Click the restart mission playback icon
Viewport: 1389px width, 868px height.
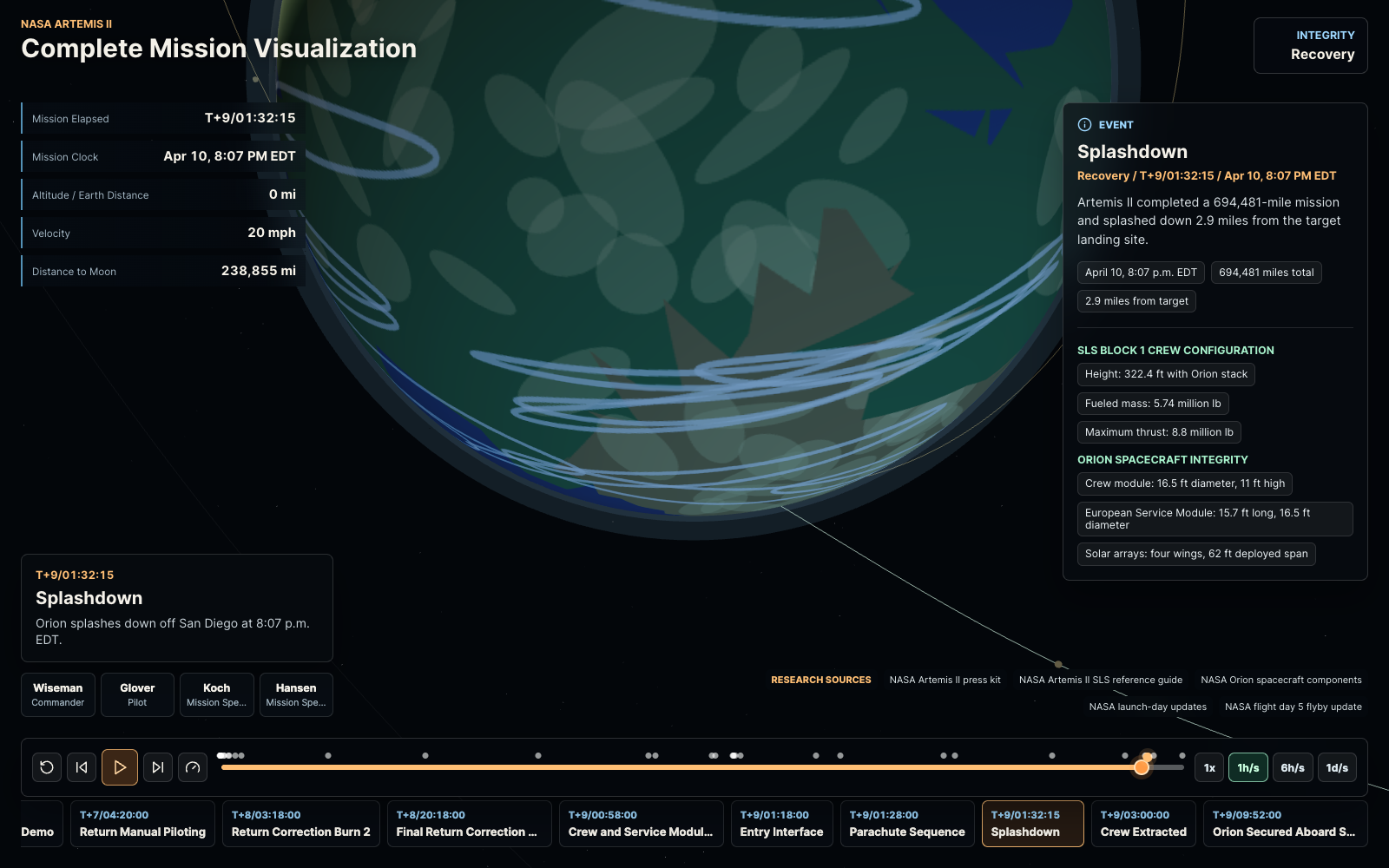click(47, 767)
